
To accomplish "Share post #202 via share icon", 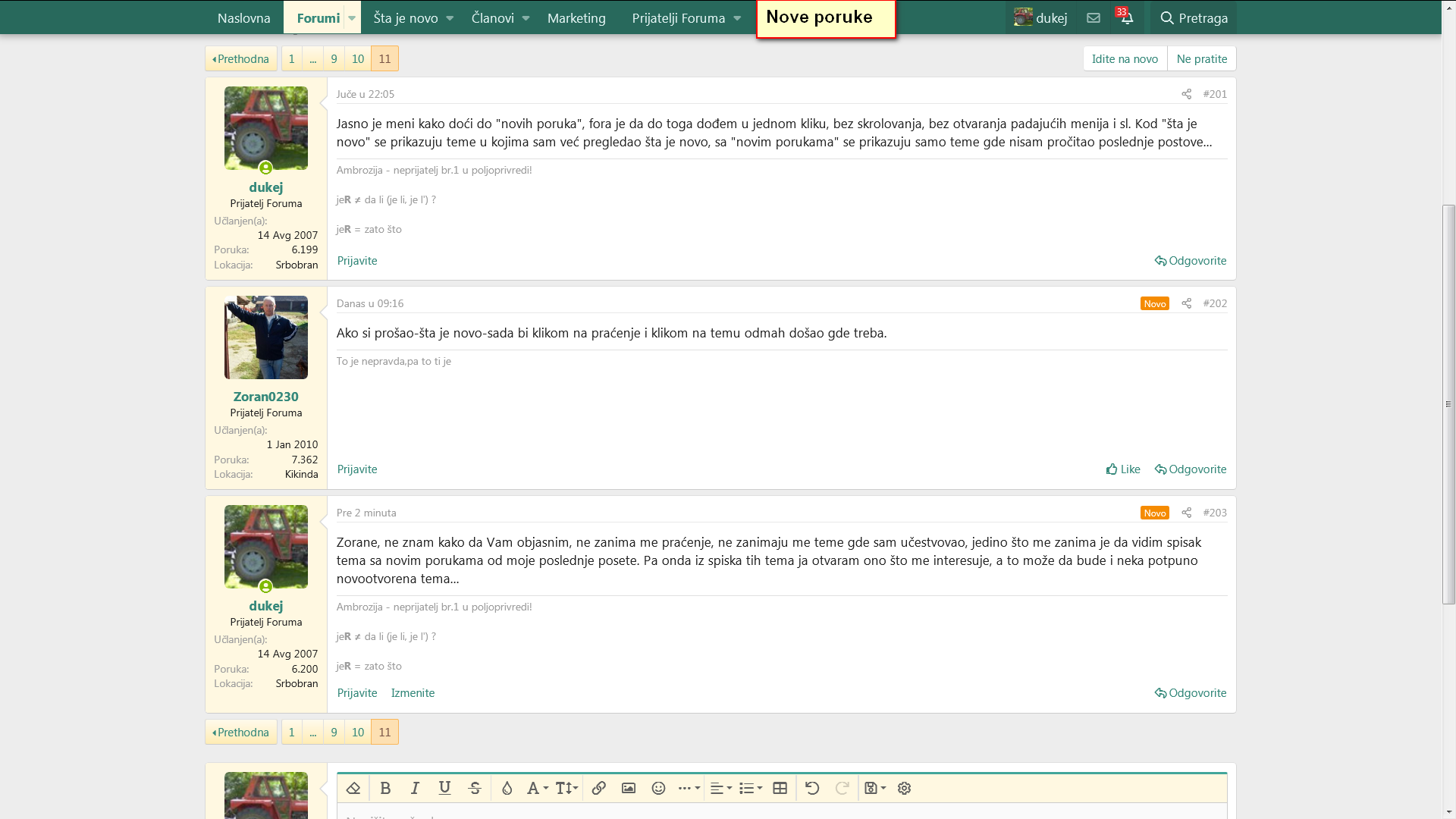I will pos(1187,303).
